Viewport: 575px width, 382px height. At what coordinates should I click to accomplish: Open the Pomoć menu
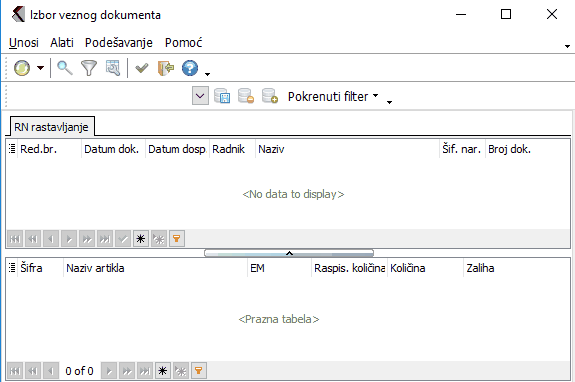pos(183,43)
